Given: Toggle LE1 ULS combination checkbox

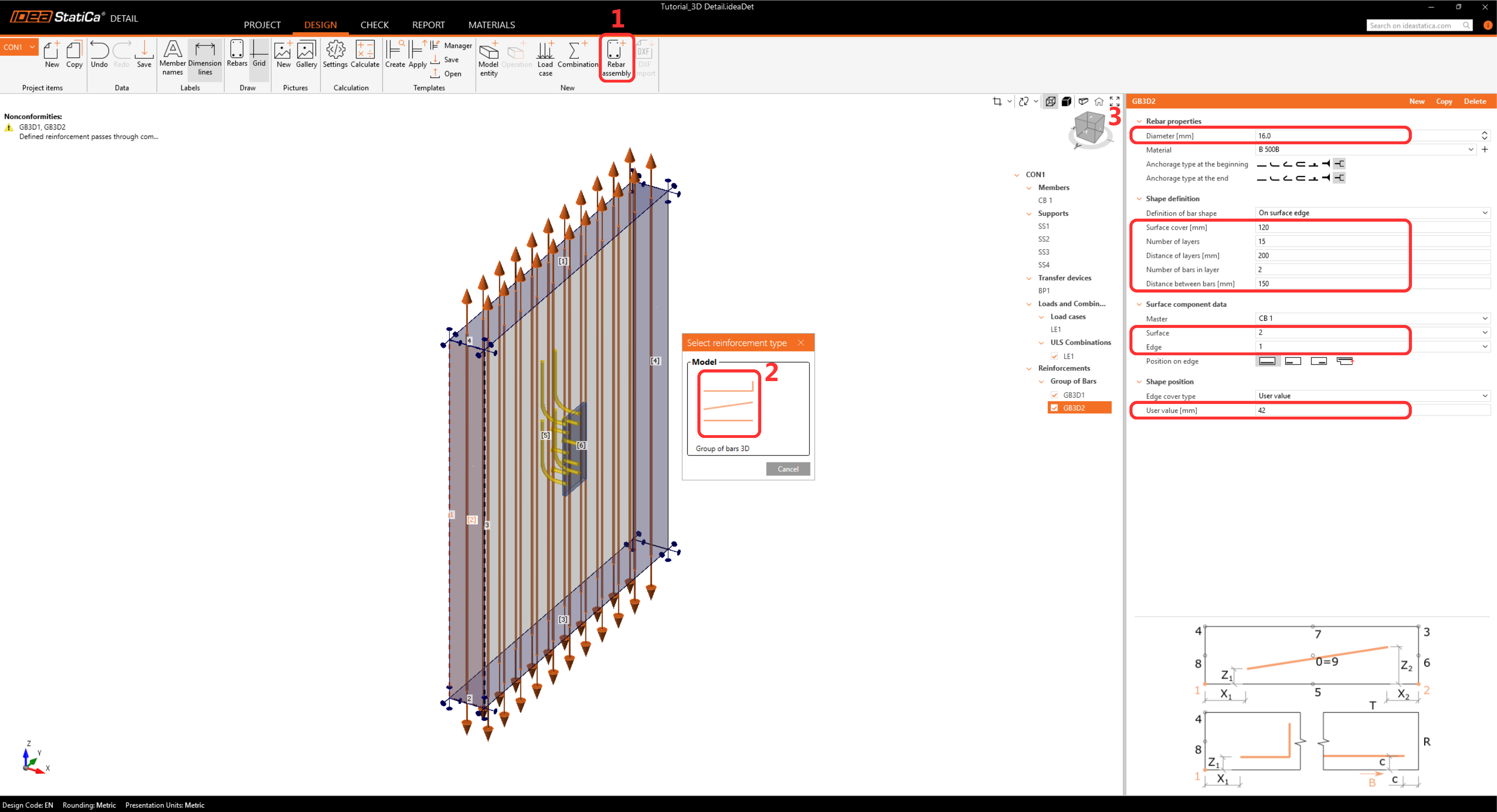Looking at the screenshot, I should click(x=1054, y=357).
